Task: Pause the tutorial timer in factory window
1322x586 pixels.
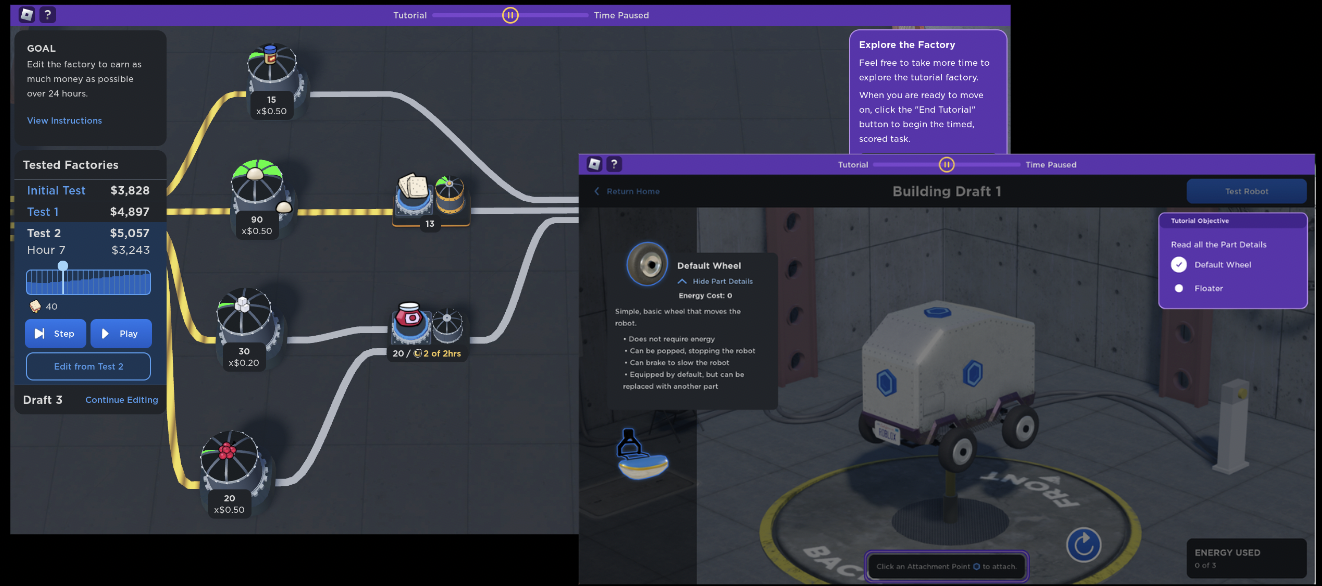Action: click(510, 15)
